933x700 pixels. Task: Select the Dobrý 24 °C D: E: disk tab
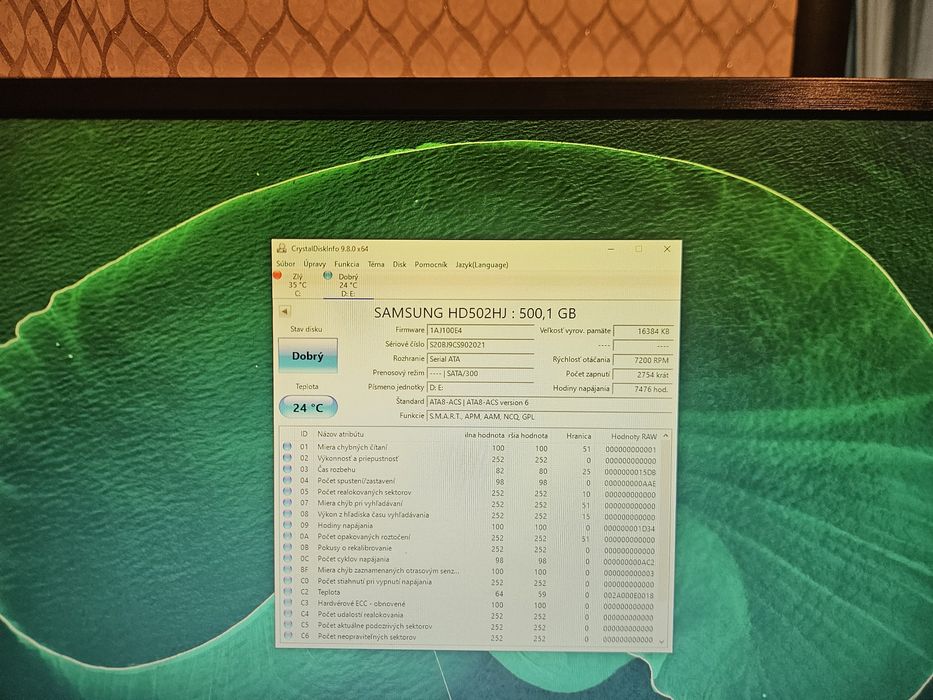[348, 285]
